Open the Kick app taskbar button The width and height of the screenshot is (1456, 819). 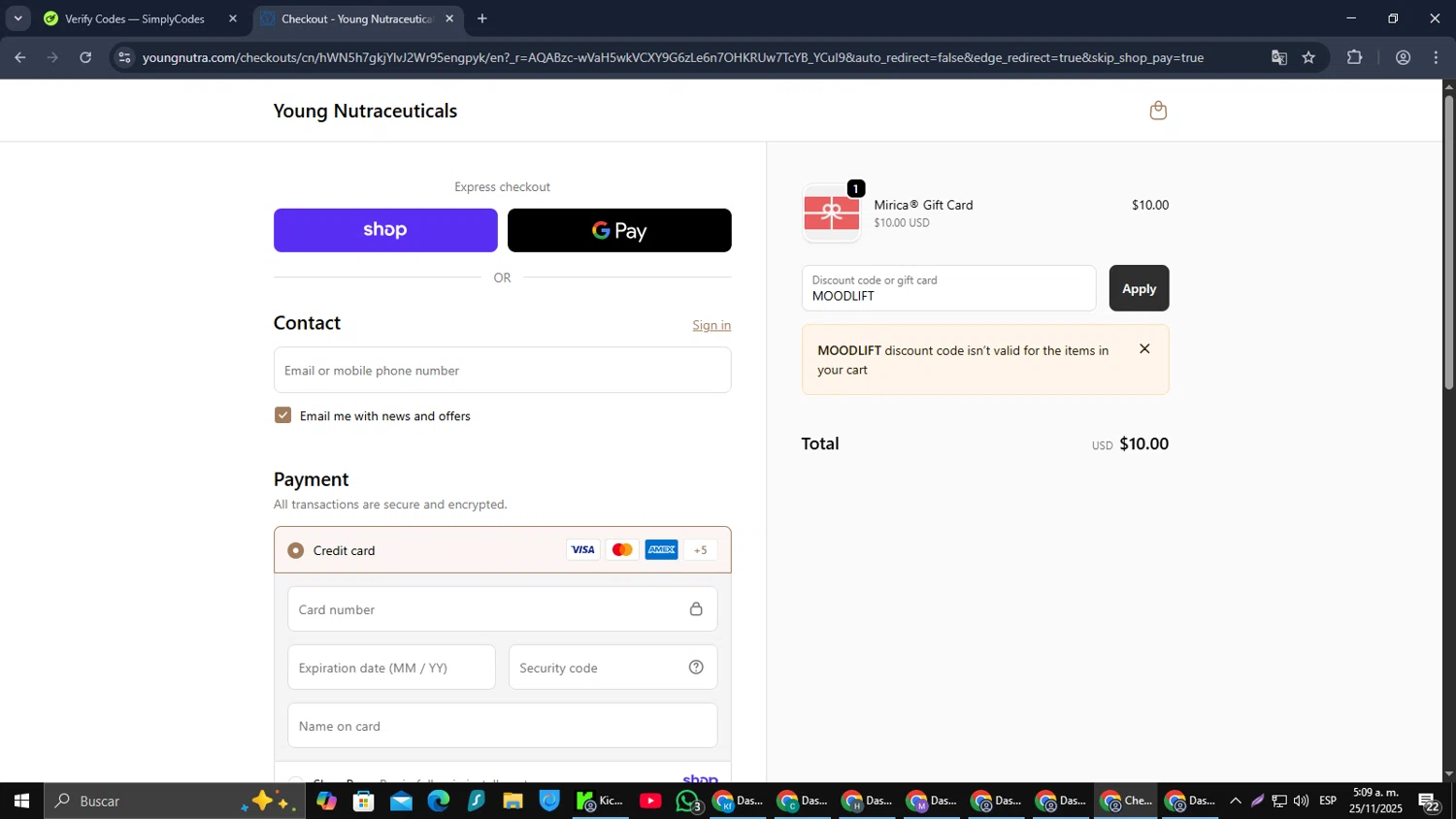coord(600,801)
